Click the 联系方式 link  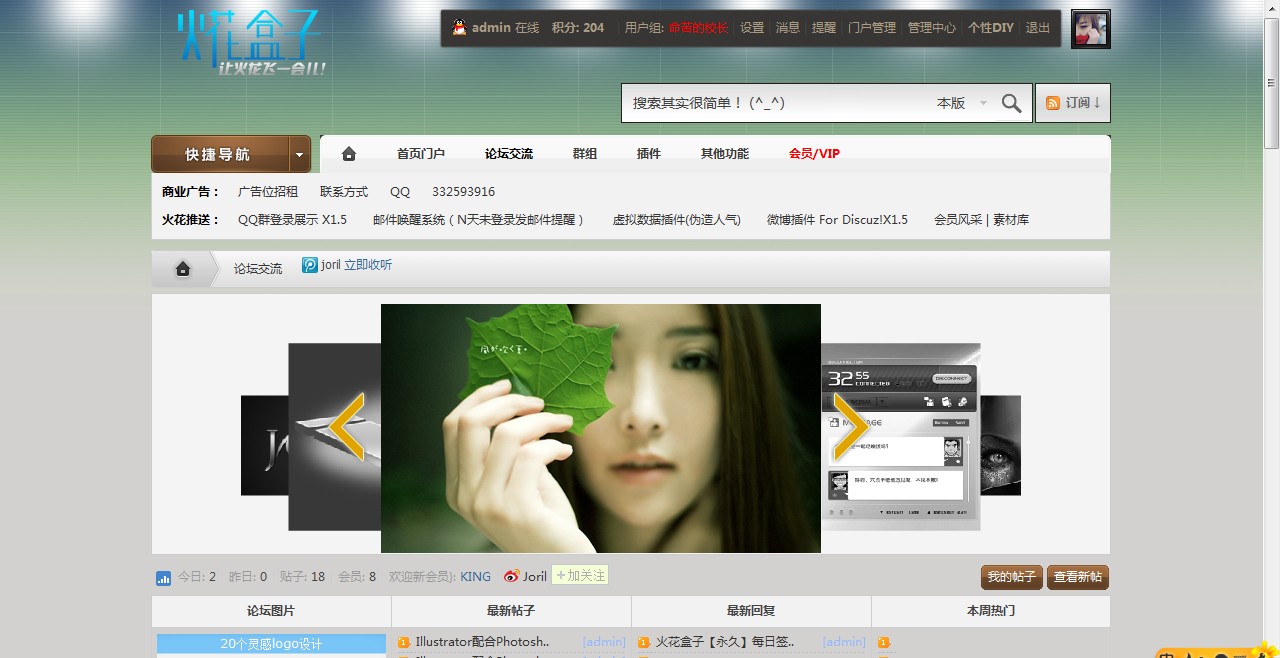(x=344, y=192)
